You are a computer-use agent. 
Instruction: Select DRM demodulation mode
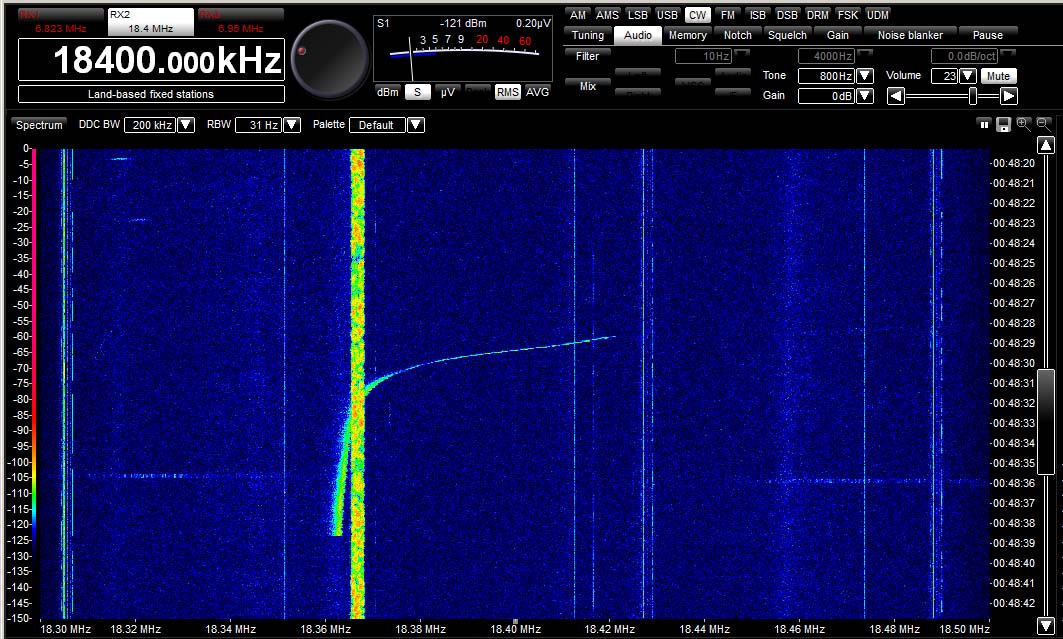(818, 15)
